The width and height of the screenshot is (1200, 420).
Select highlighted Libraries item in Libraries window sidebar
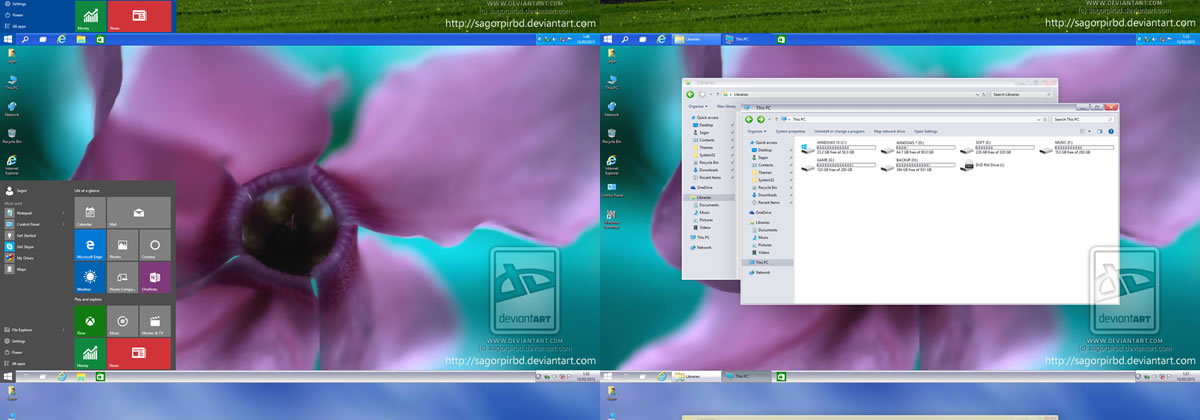click(x=709, y=197)
